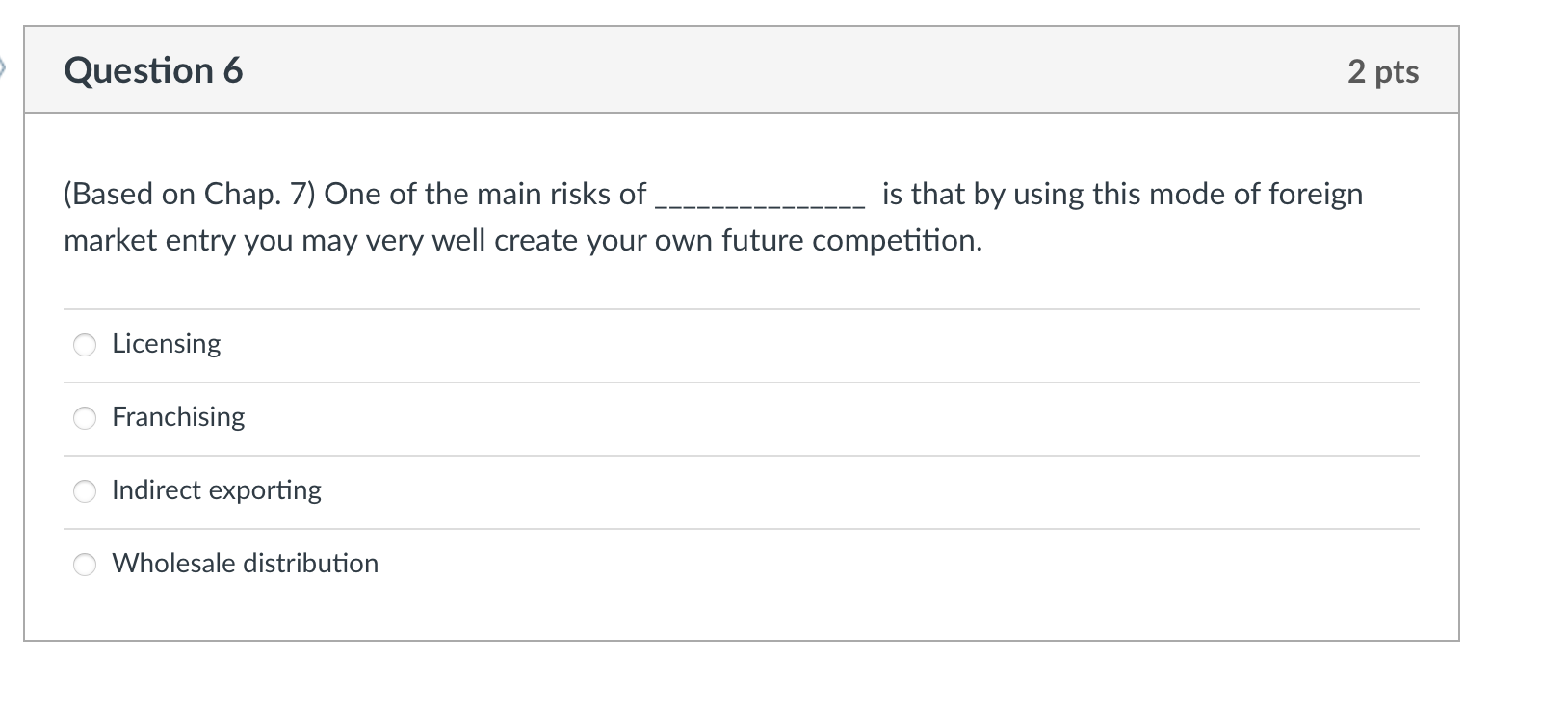The width and height of the screenshot is (1568, 713).
Task: Click the chevron marker left of Question 6
Action: (6, 69)
